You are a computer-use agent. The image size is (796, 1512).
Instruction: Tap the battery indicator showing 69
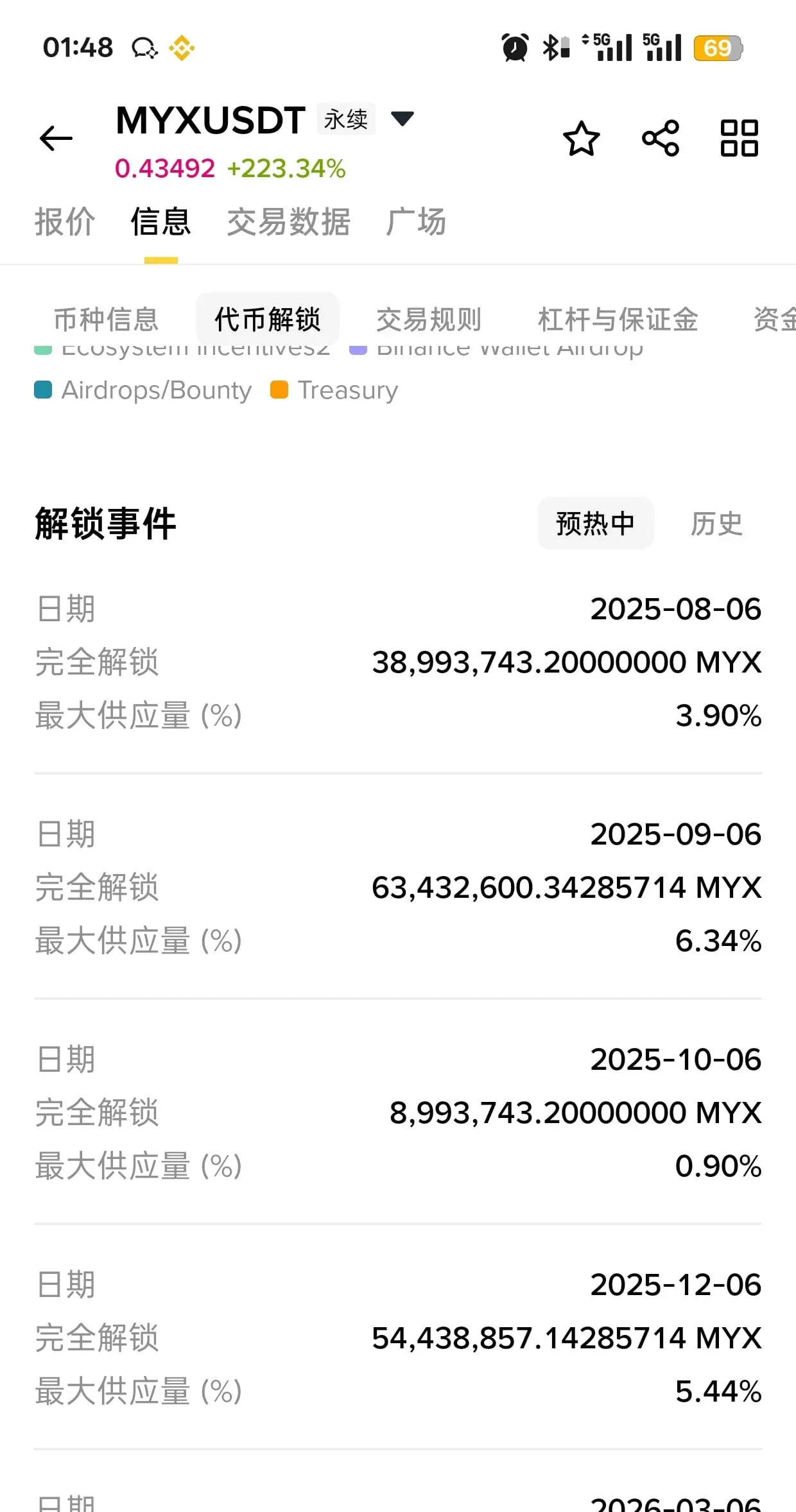[x=718, y=48]
